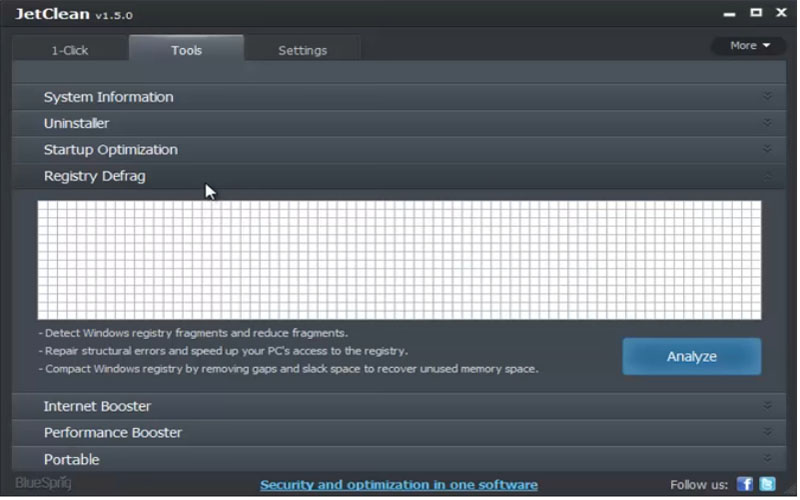The image size is (800, 500).
Task: Open the Security and optimization software link
Action: coord(399,485)
